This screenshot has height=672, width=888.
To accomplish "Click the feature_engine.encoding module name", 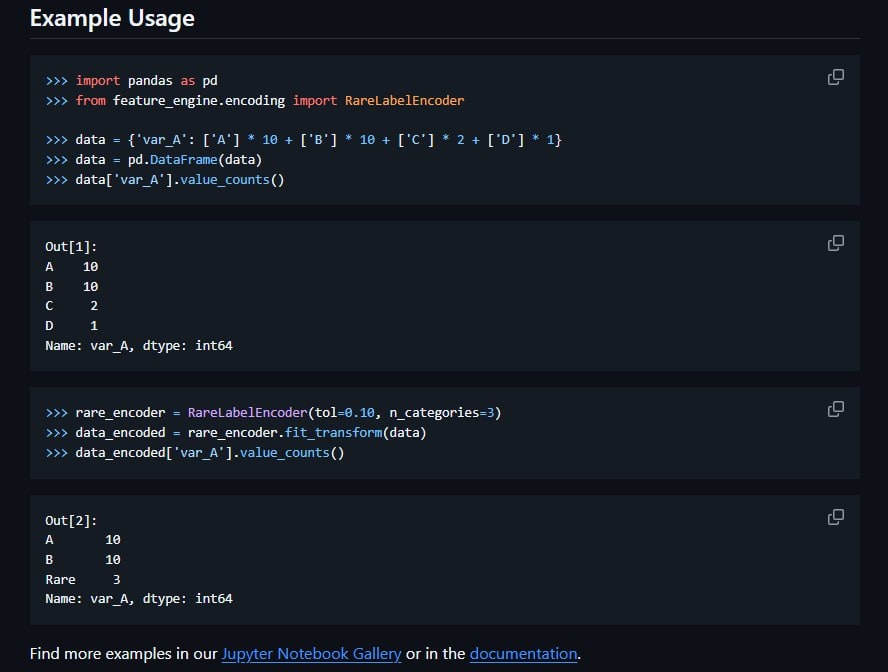I will pos(198,100).
